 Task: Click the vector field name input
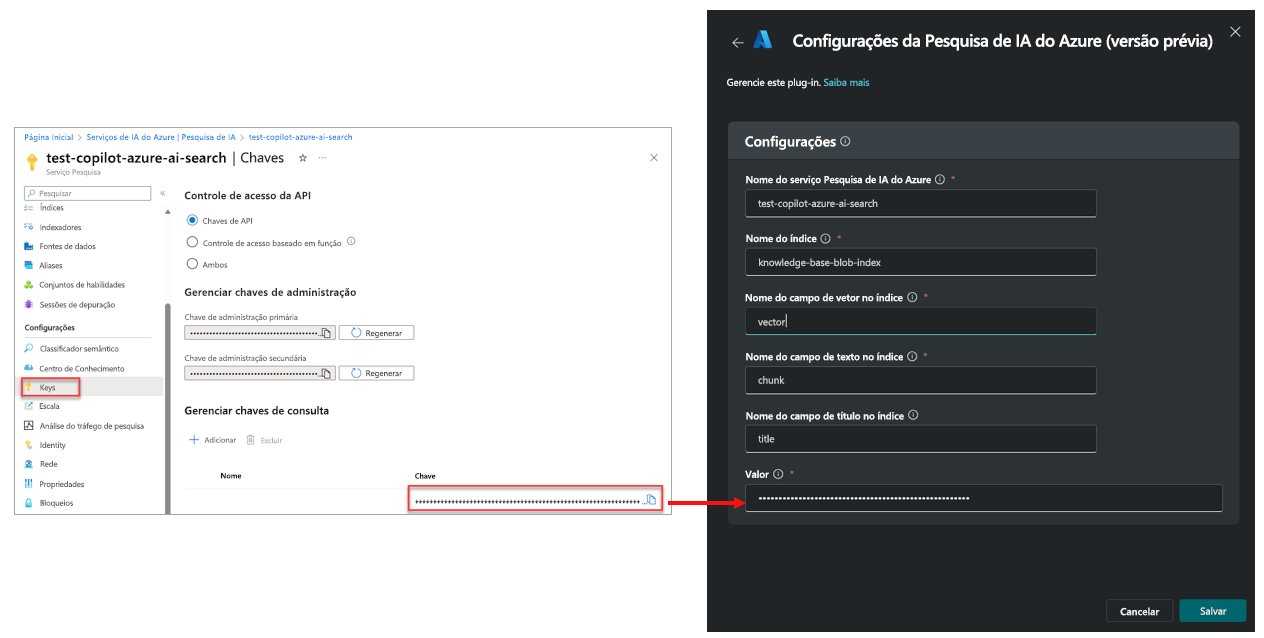pyautogui.click(x=921, y=321)
